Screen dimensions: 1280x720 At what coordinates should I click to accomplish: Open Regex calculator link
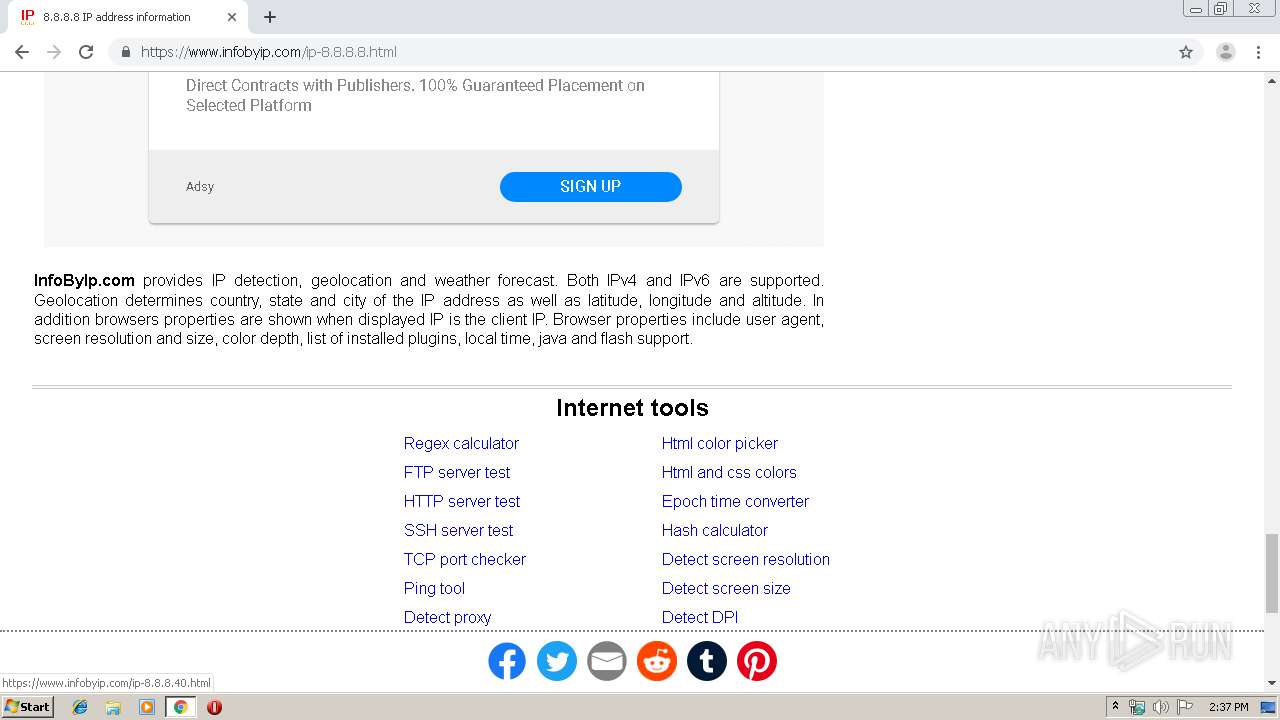tap(461, 443)
